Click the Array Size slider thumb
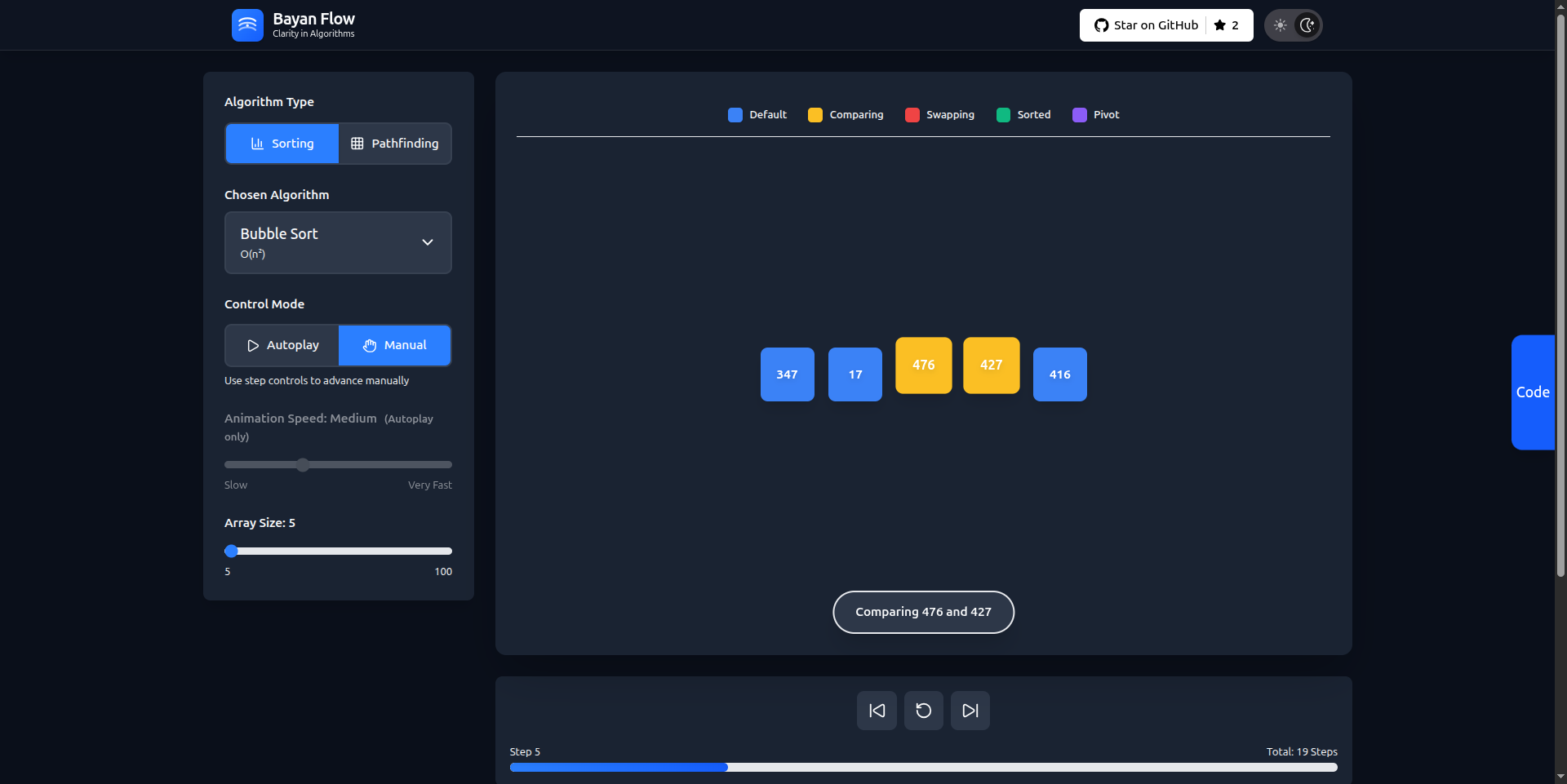The width and height of the screenshot is (1567, 784). pos(231,551)
